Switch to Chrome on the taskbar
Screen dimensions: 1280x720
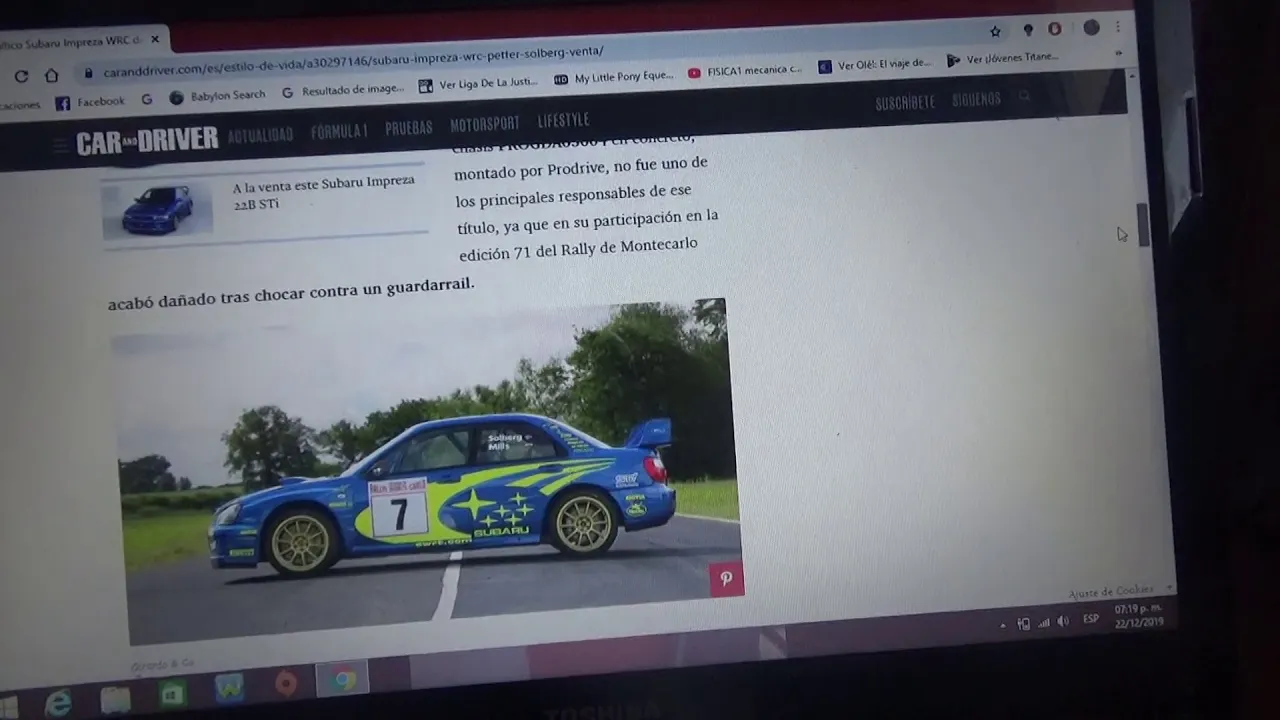(343, 680)
